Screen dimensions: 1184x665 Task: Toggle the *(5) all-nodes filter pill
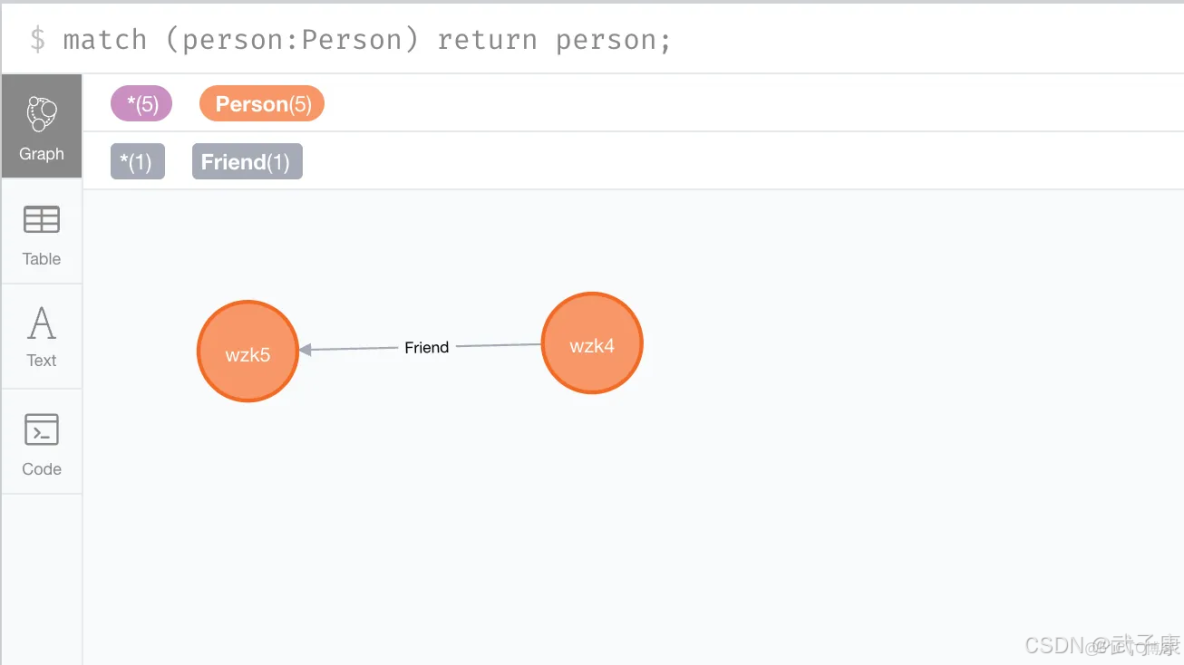point(141,103)
